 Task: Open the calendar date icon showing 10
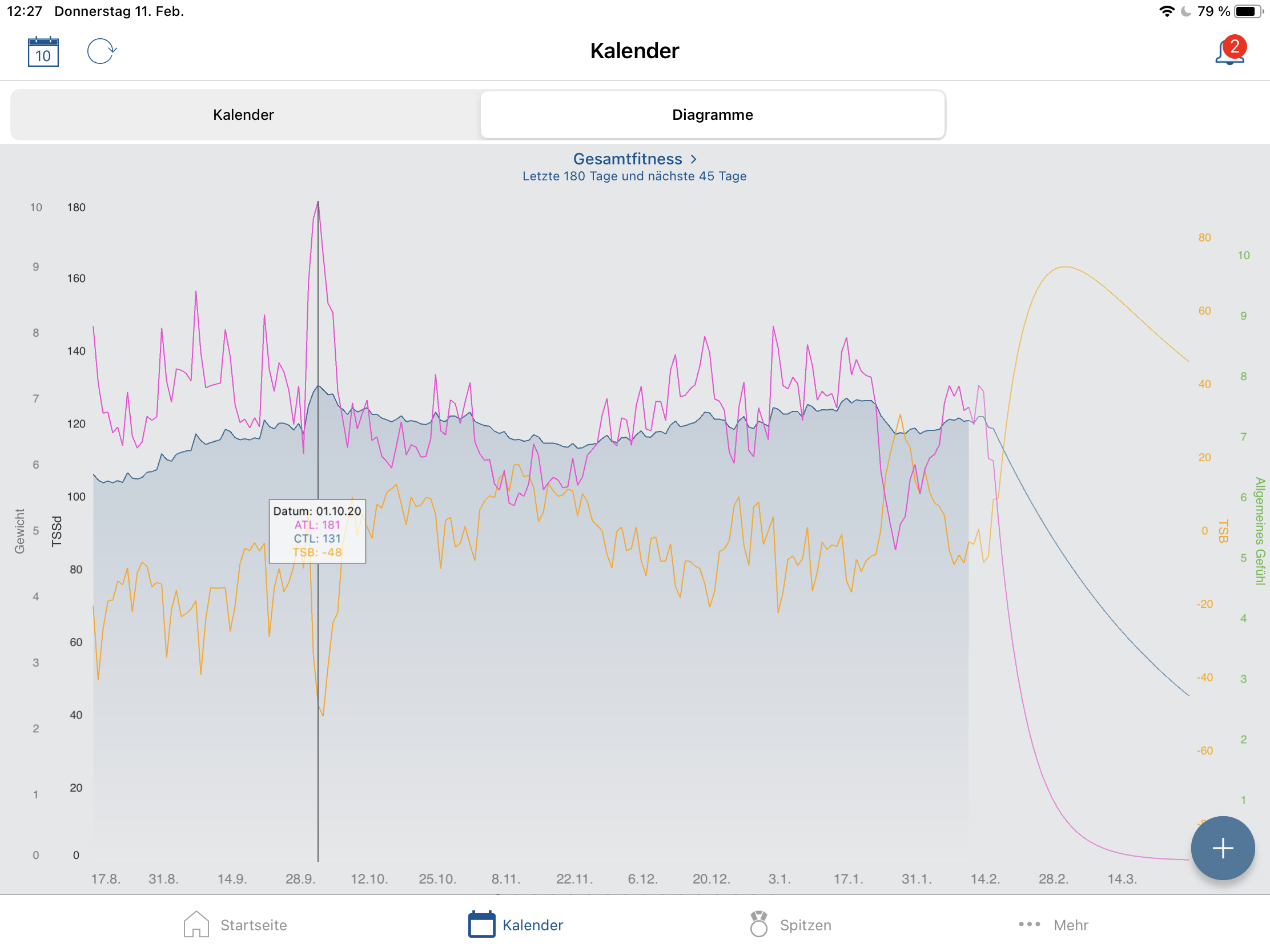coord(43,51)
